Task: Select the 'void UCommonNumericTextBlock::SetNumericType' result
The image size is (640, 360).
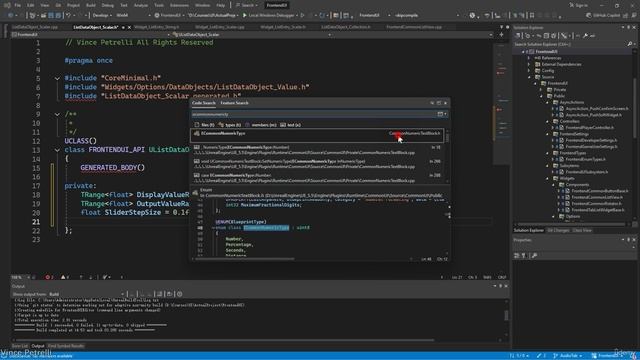Action: click(x=317, y=164)
